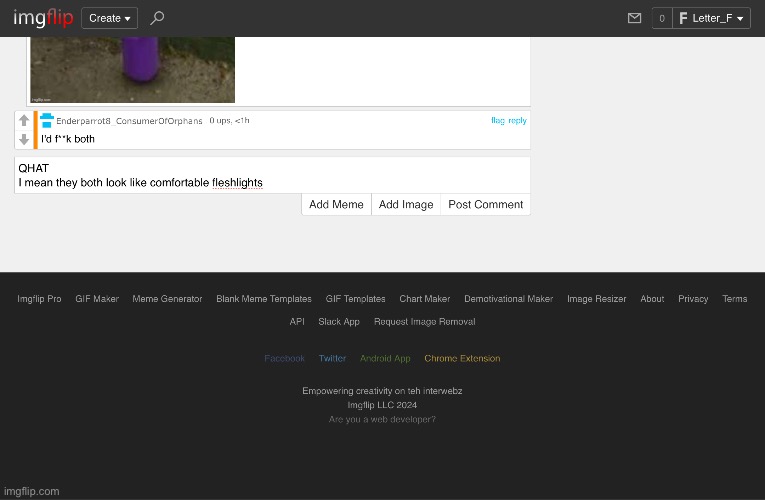Expand the Letter_F account dropdown

click(711, 19)
